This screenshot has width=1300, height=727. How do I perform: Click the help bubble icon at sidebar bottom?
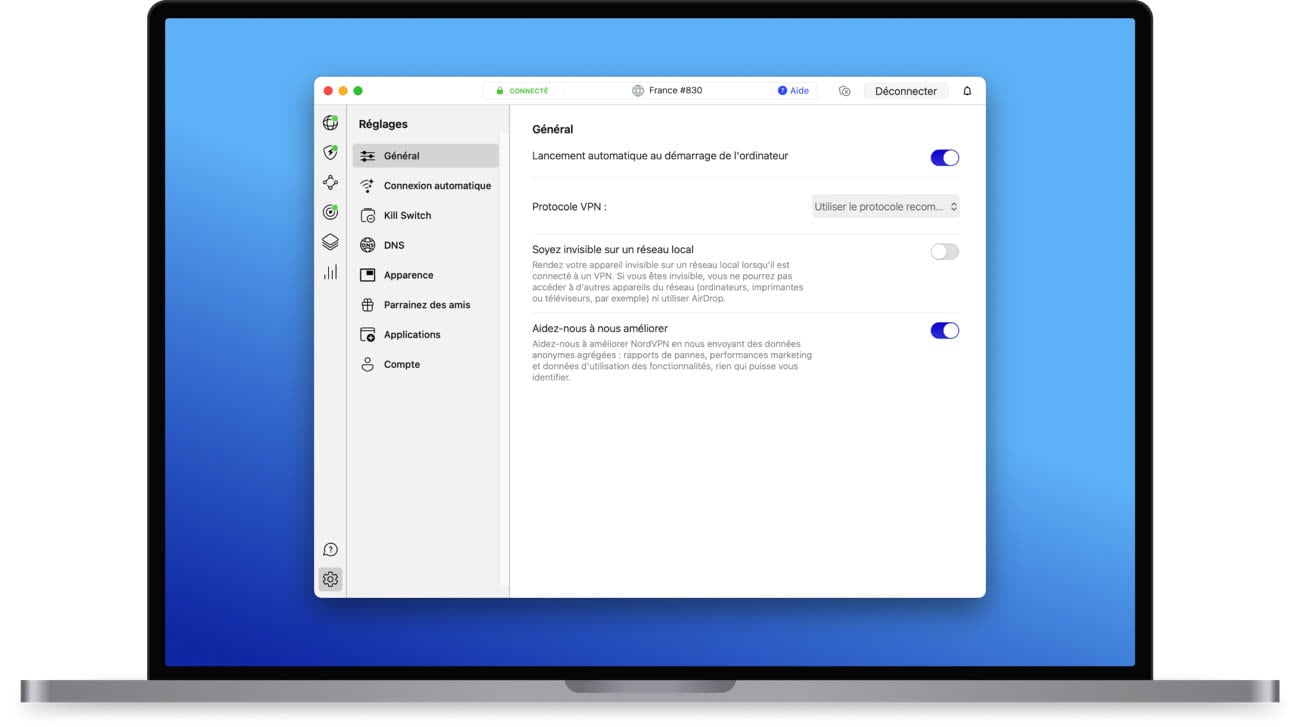pyautogui.click(x=330, y=550)
